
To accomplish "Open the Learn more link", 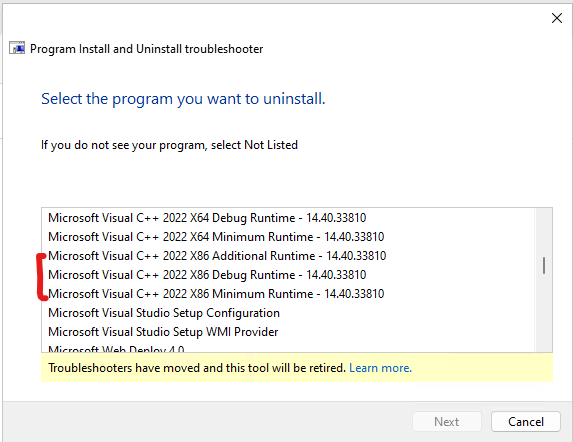I will (380, 368).
